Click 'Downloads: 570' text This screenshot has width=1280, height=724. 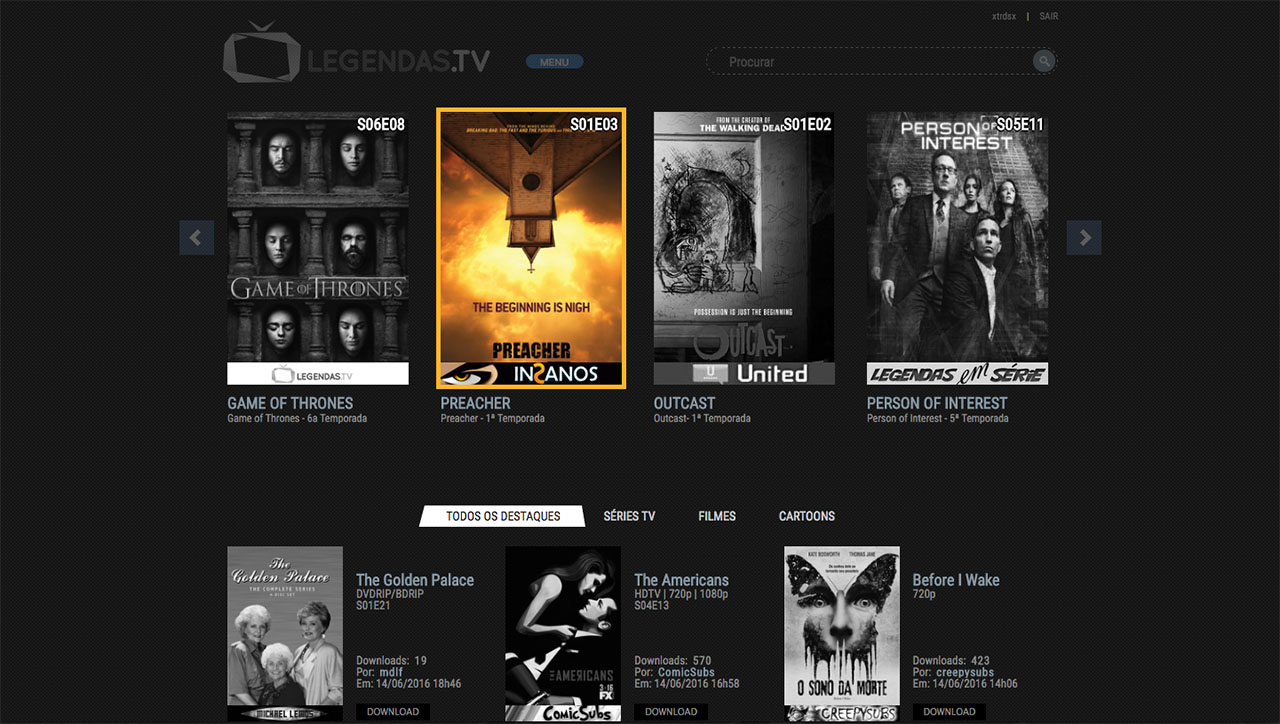pos(673,660)
